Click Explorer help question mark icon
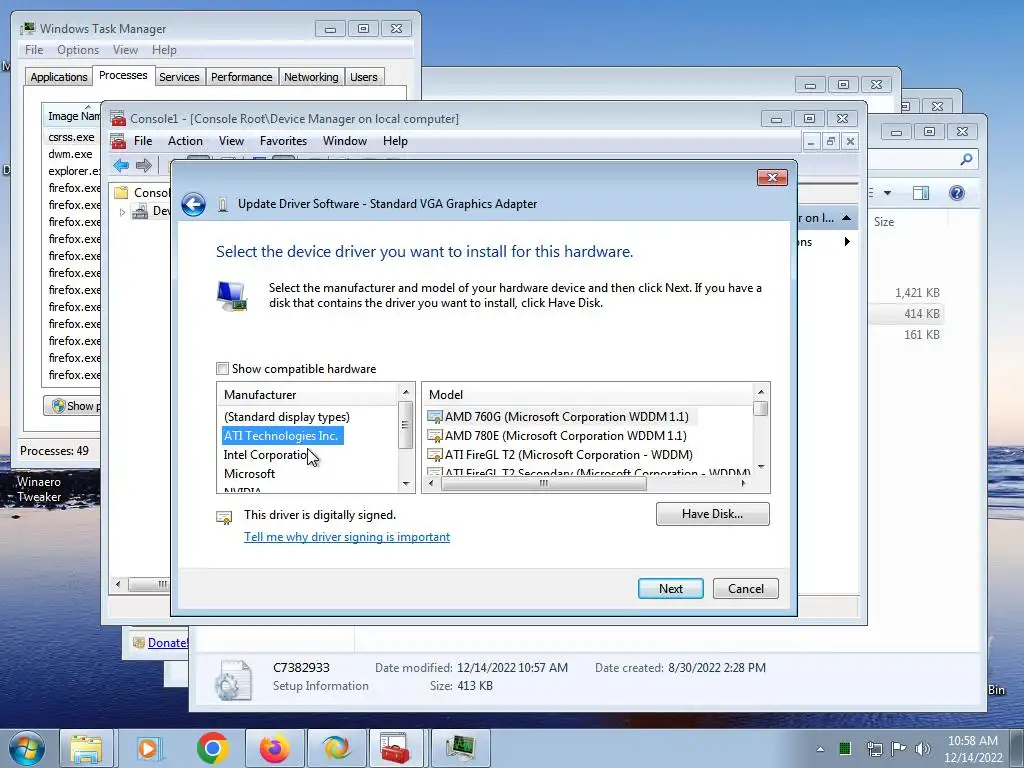Screen dimensions: 1024x768 click(x=957, y=193)
